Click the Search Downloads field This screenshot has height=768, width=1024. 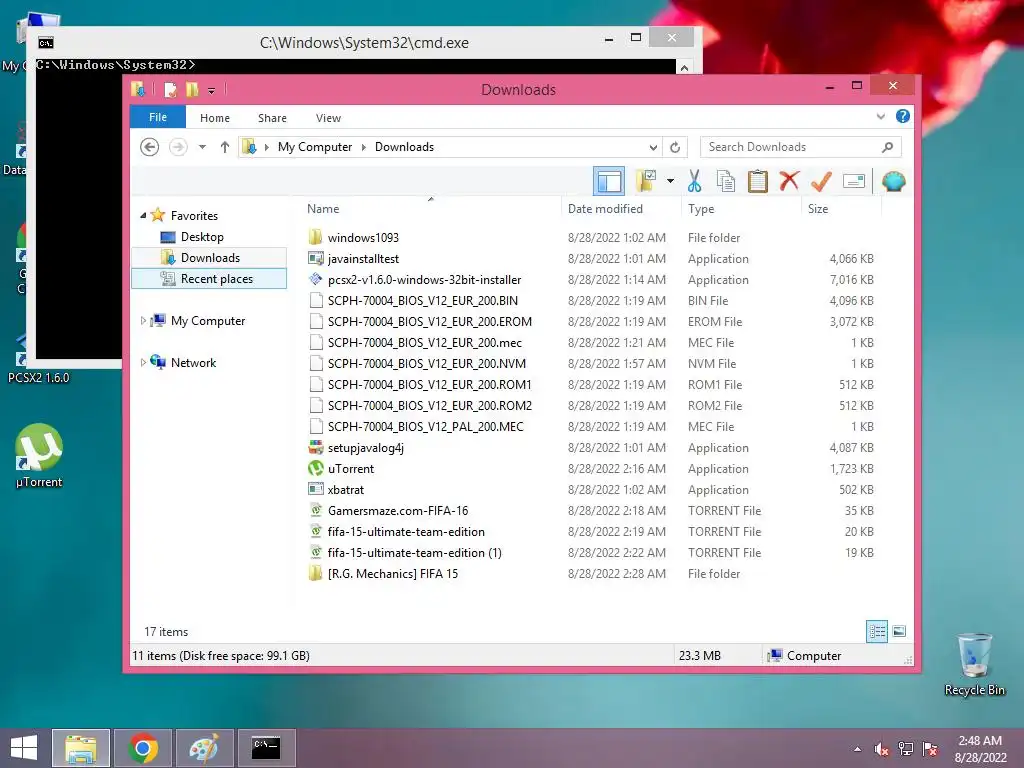tap(800, 147)
